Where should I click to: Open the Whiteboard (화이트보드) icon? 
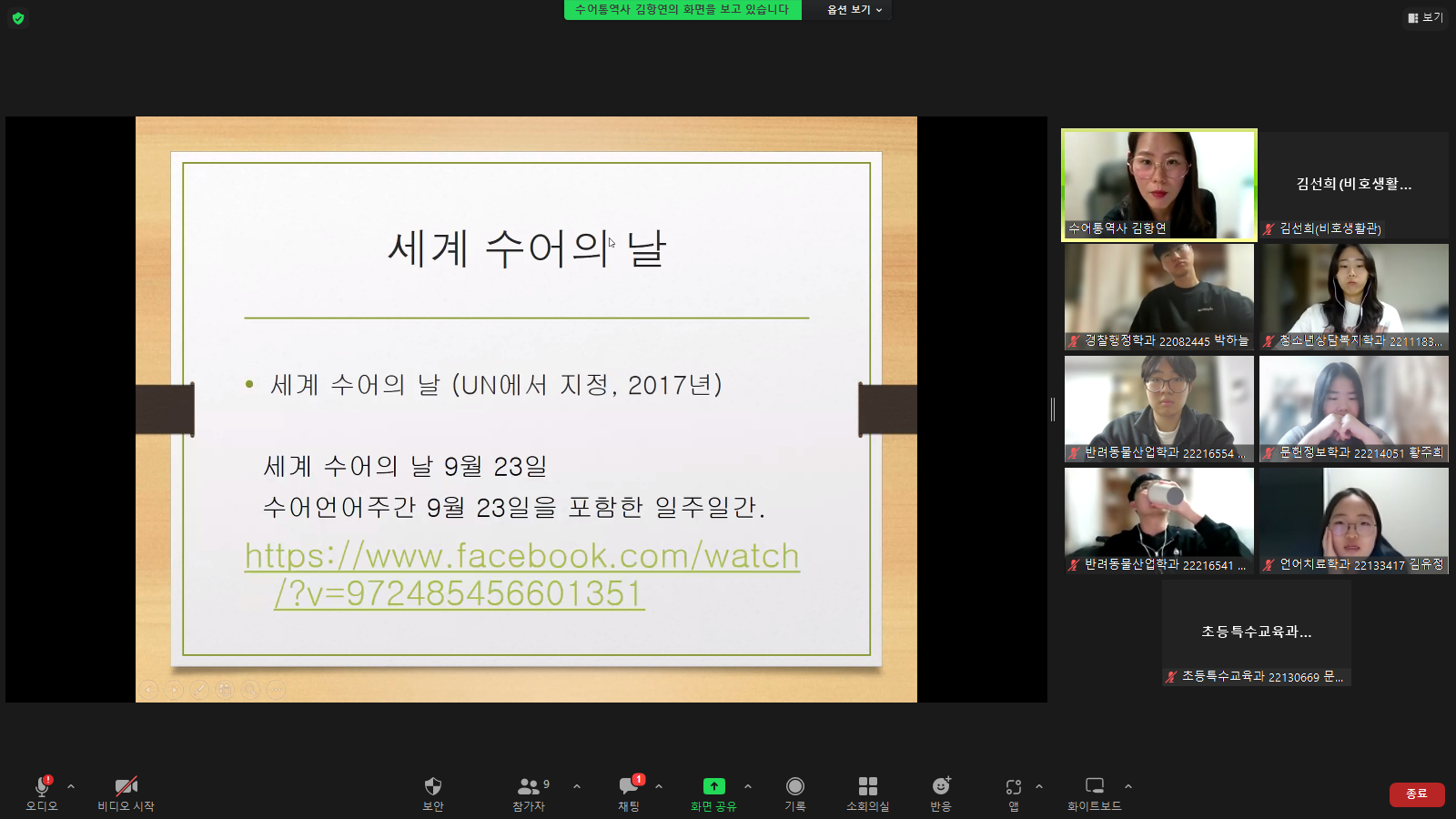pyautogui.click(x=1095, y=786)
